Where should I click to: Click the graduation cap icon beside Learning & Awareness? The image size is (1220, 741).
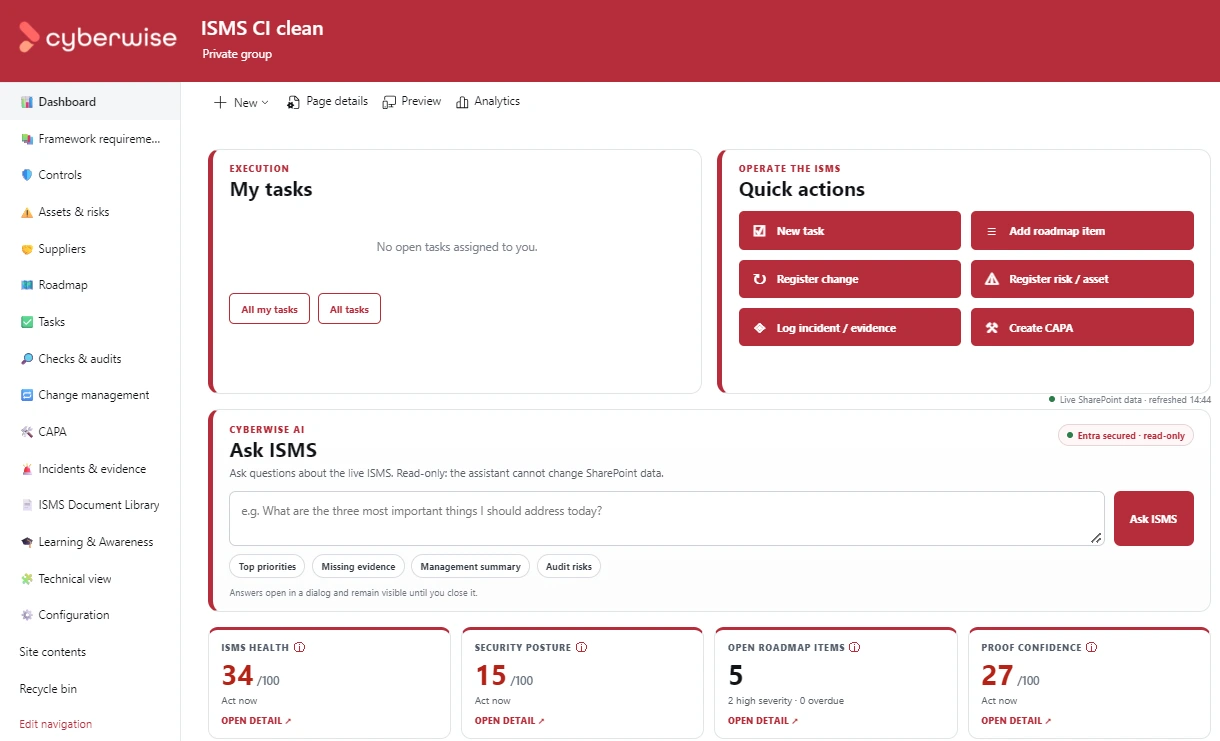27,542
